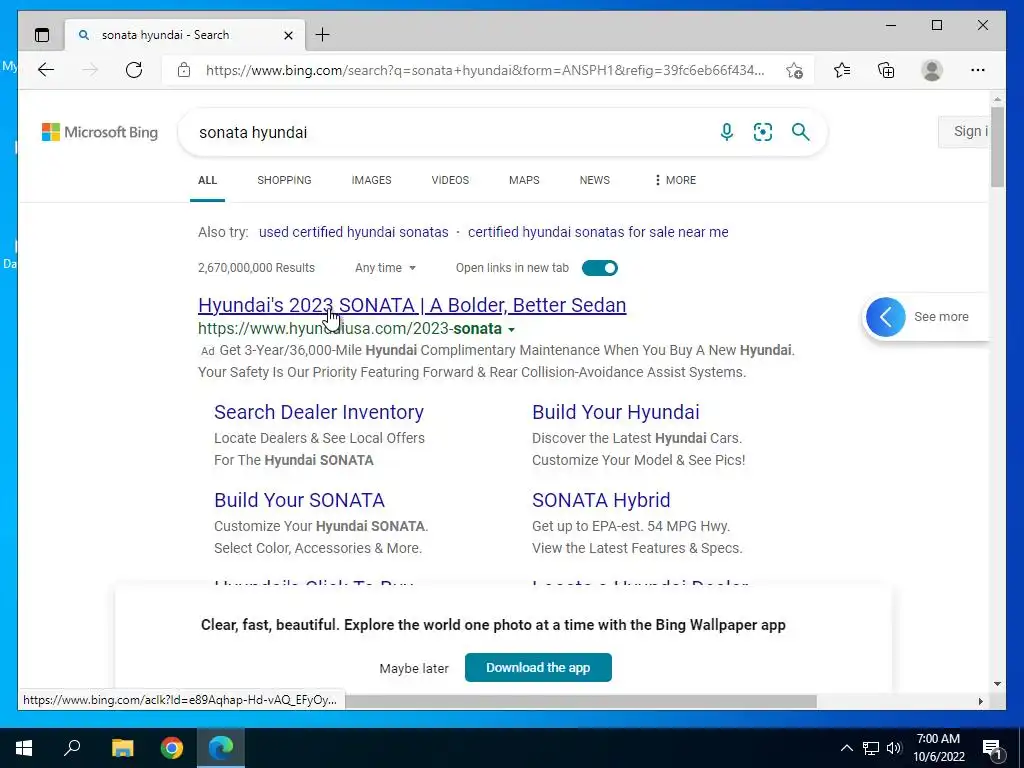
Task: View site information lock icon
Action: point(184,70)
